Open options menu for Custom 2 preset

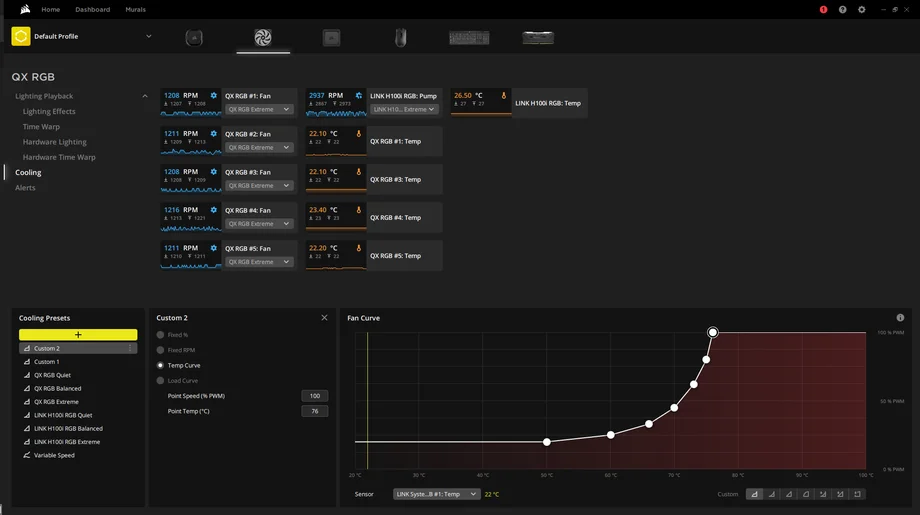[130, 348]
